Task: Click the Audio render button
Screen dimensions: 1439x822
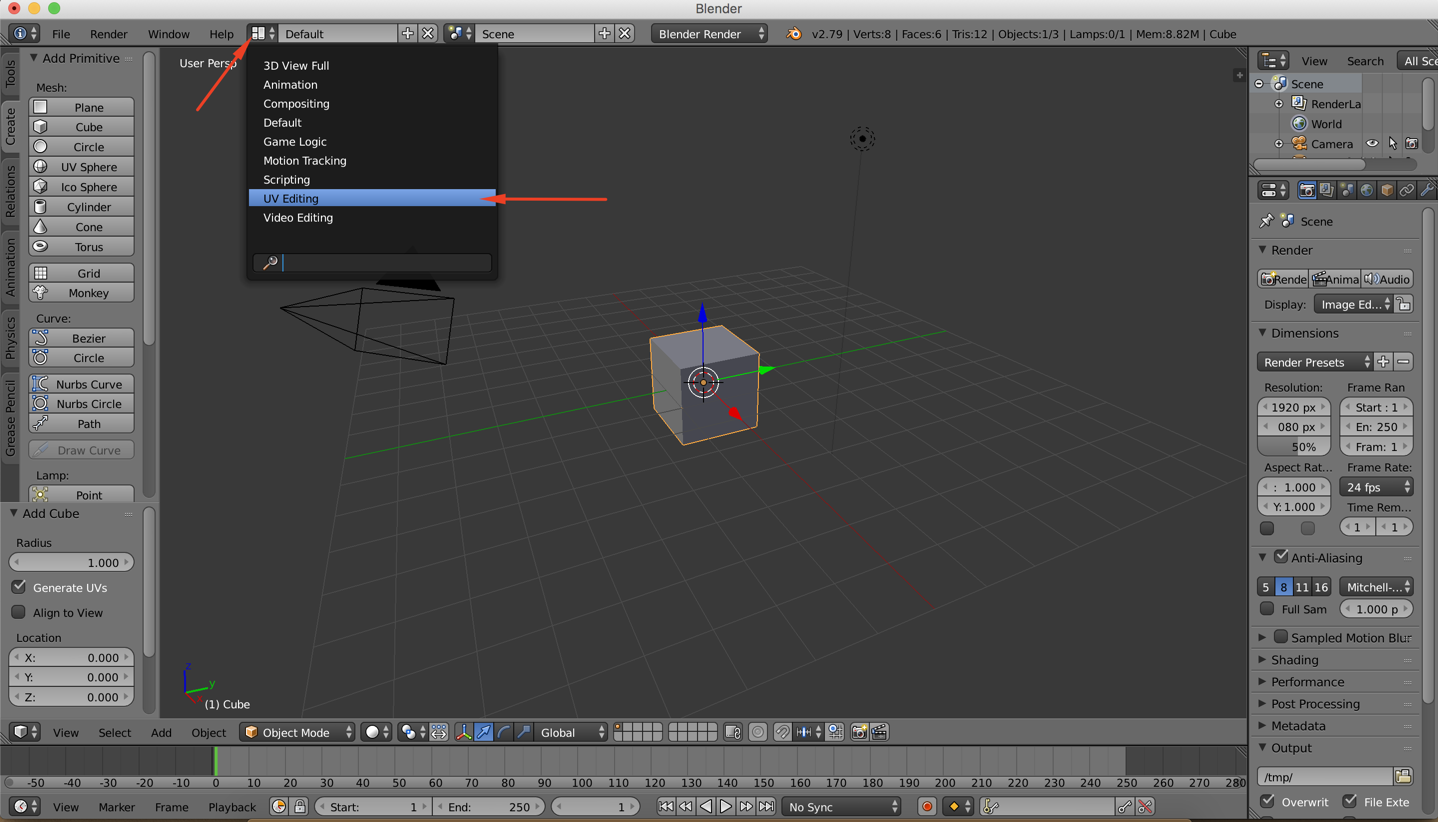Action: coord(1387,279)
